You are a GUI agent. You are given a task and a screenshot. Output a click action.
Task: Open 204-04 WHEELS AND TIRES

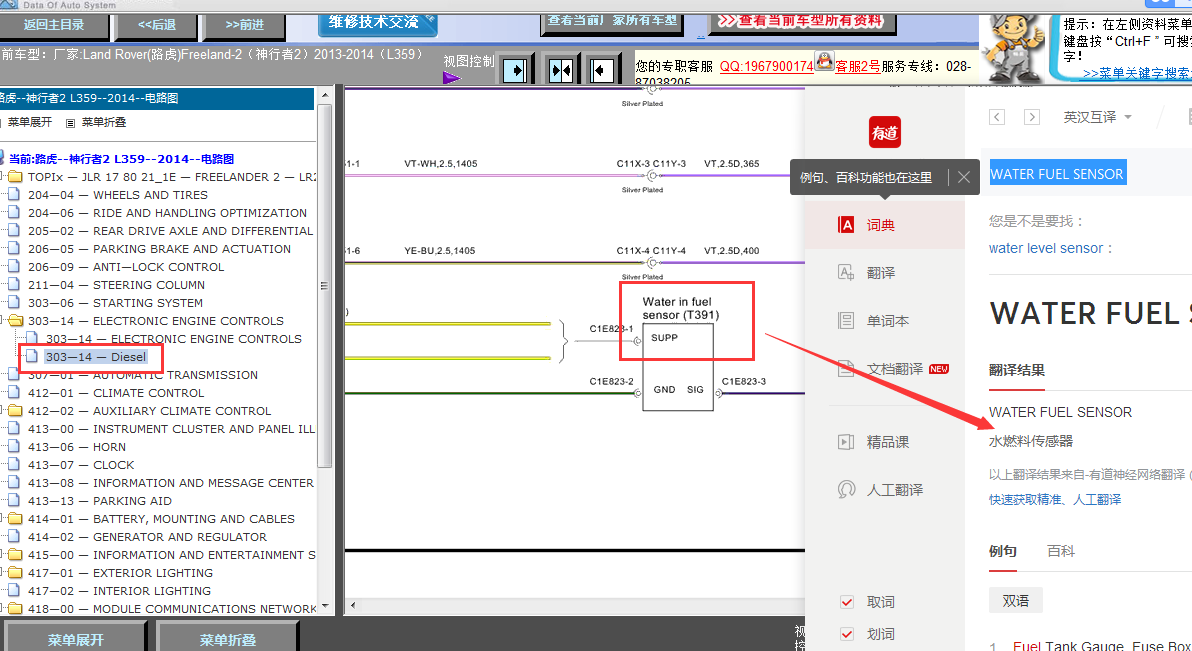(118, 195)
